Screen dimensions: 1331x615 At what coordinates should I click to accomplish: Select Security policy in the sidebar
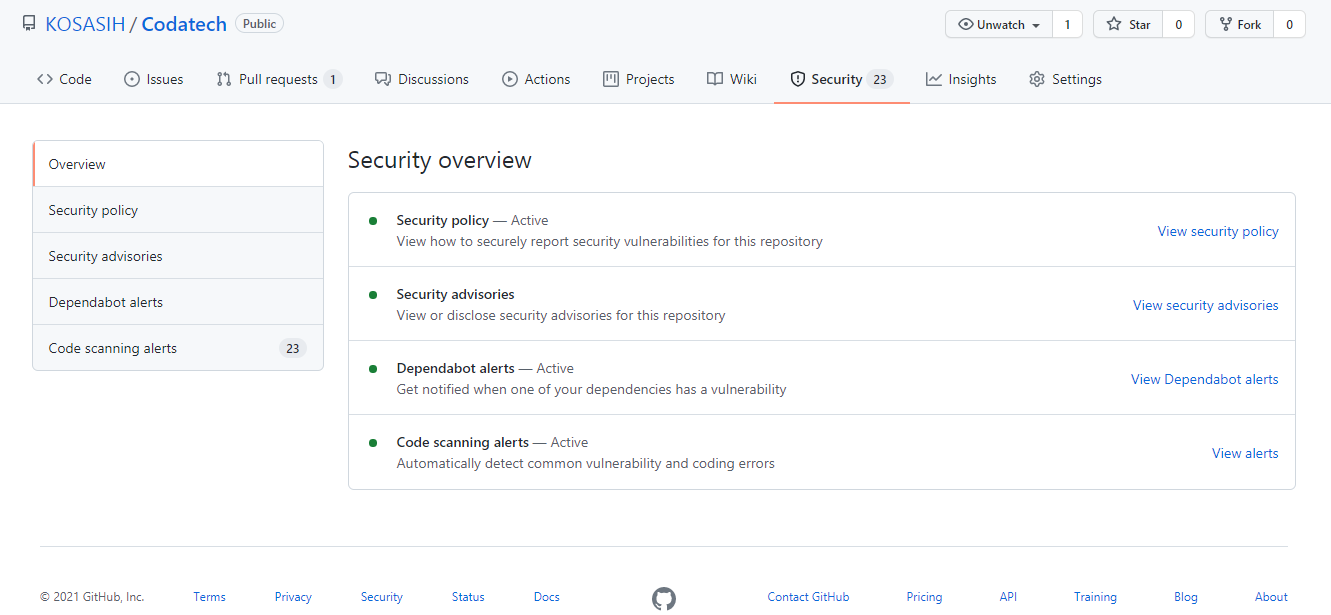pyautogui.click(x=178, y=210)
